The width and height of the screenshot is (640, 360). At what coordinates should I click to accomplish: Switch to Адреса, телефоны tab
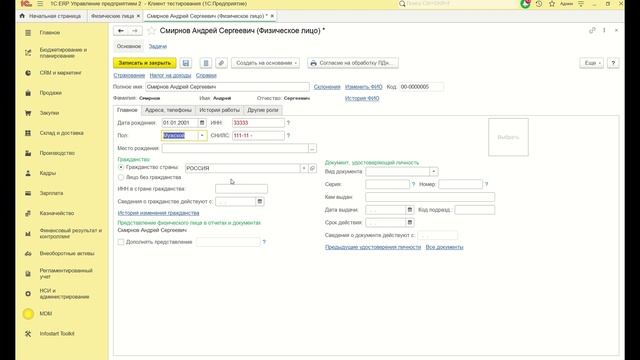click(x=168, y=110)
